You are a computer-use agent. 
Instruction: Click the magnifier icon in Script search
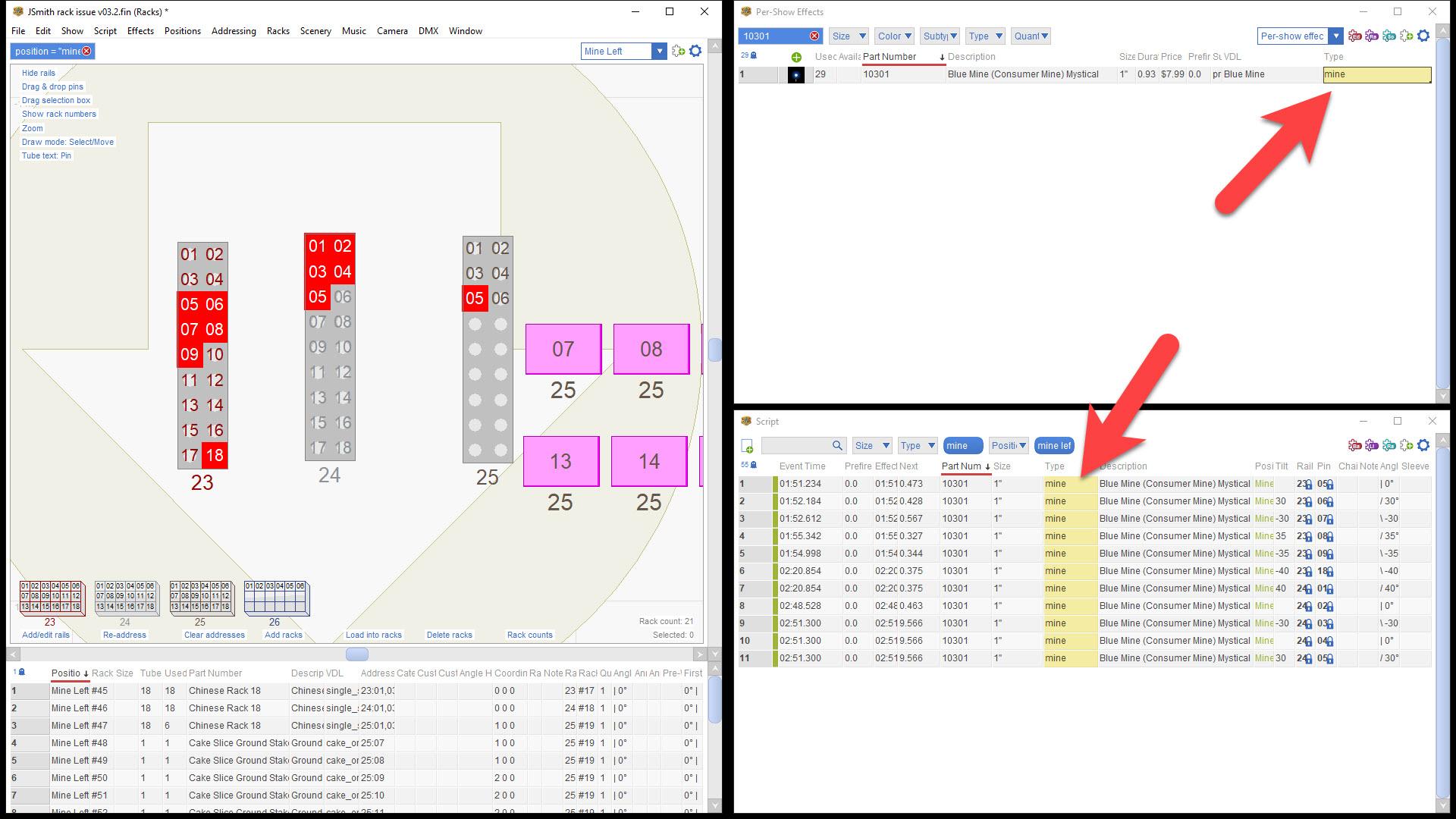[837, 446]
